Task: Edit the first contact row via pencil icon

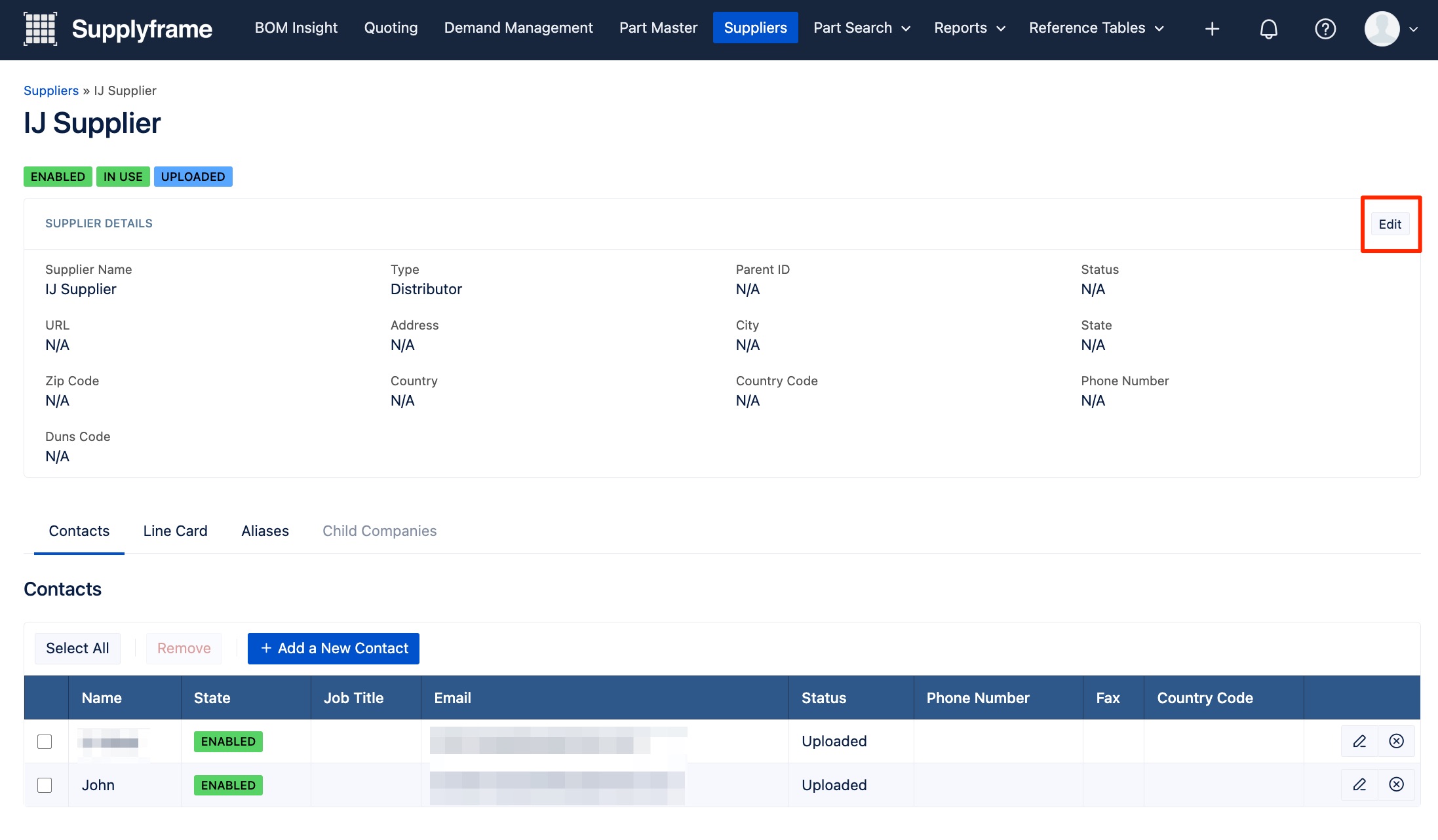Action: (x=1359, y=741)
